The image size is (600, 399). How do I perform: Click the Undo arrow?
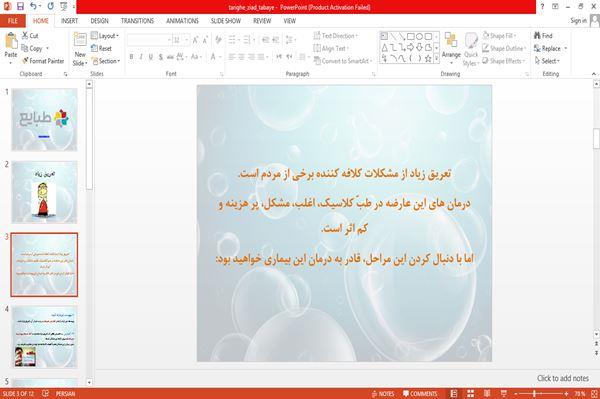click(x=33, y=6)
